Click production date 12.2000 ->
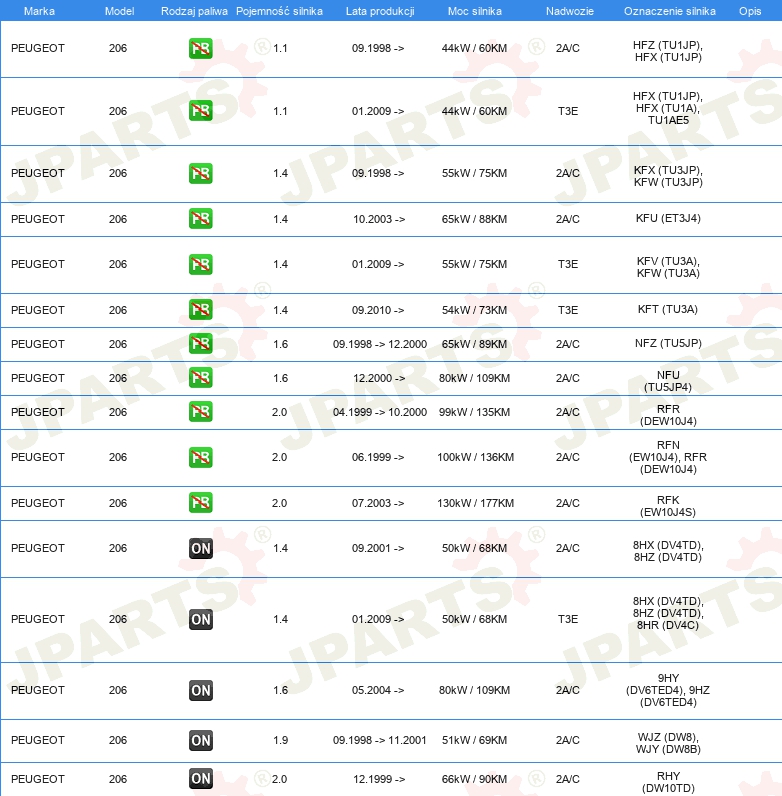Viewport: 782px width, 796px height. 379,378
